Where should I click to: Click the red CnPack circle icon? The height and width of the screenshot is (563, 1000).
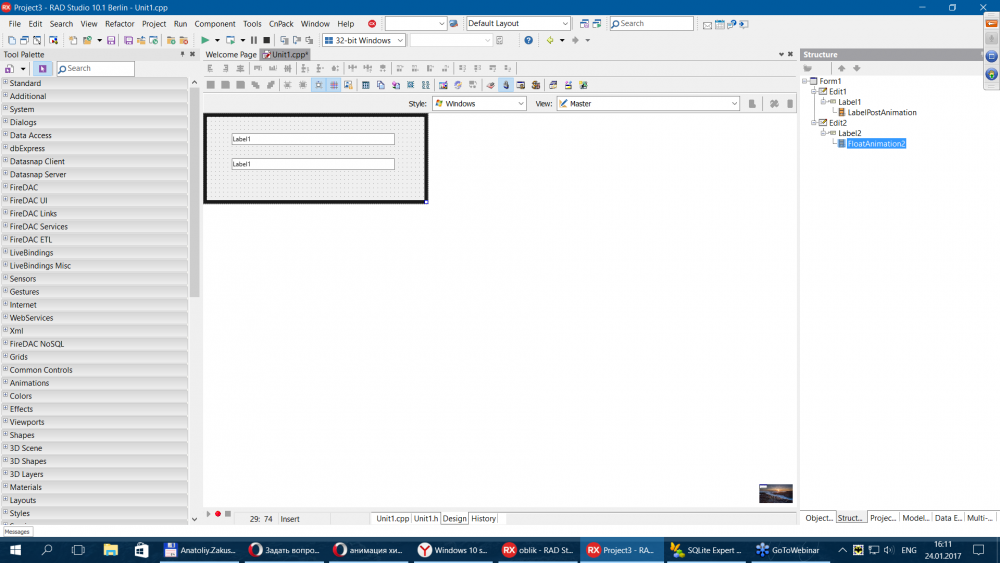pos(372,24)
